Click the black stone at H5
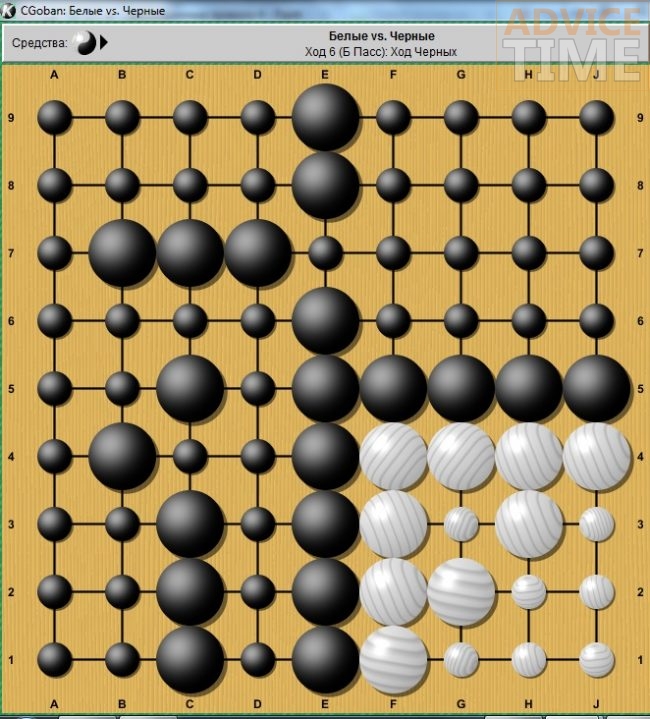The height and width of the screenshot is (719, 650). [x=529, y=389]
